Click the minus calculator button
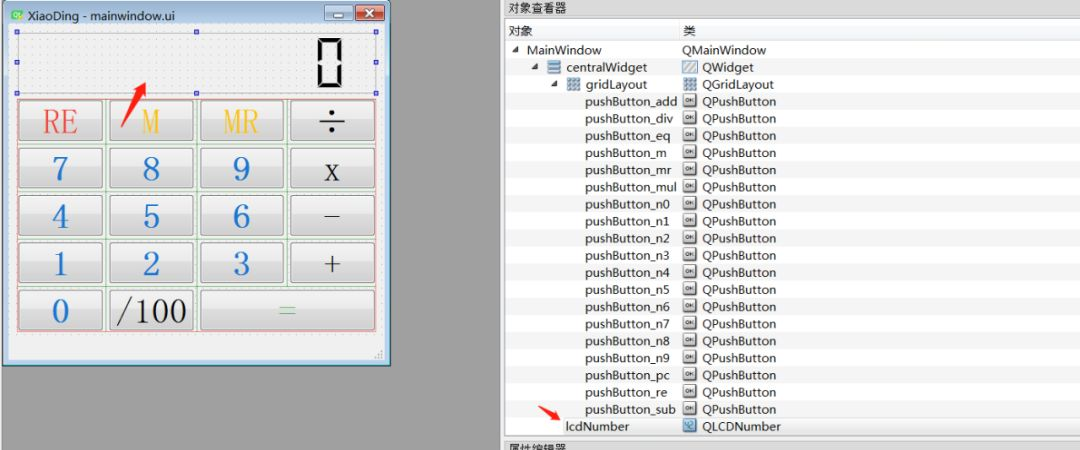The height and width of the screenshot is (450, 1080). coord(333,216)
